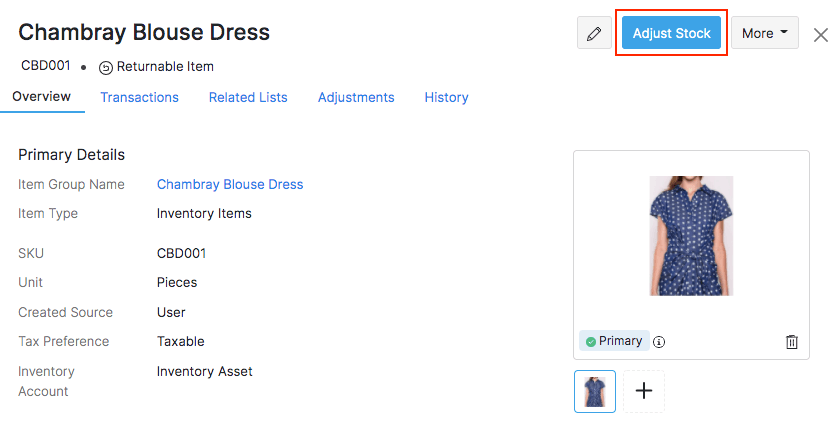
Task: Click the returnable item icon
Action: pos(105,68)
